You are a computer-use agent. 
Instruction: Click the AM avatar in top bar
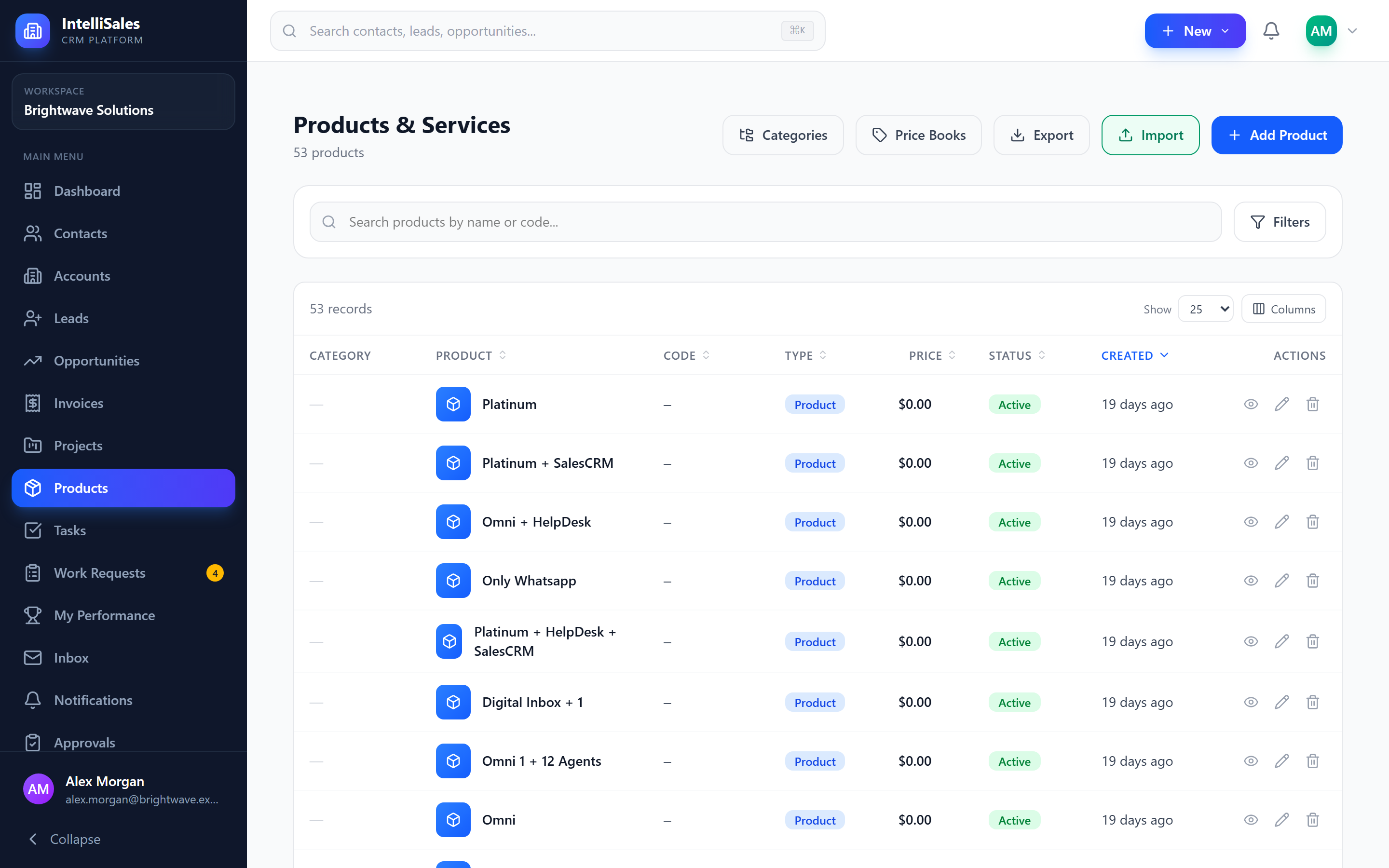point(1321,31)
